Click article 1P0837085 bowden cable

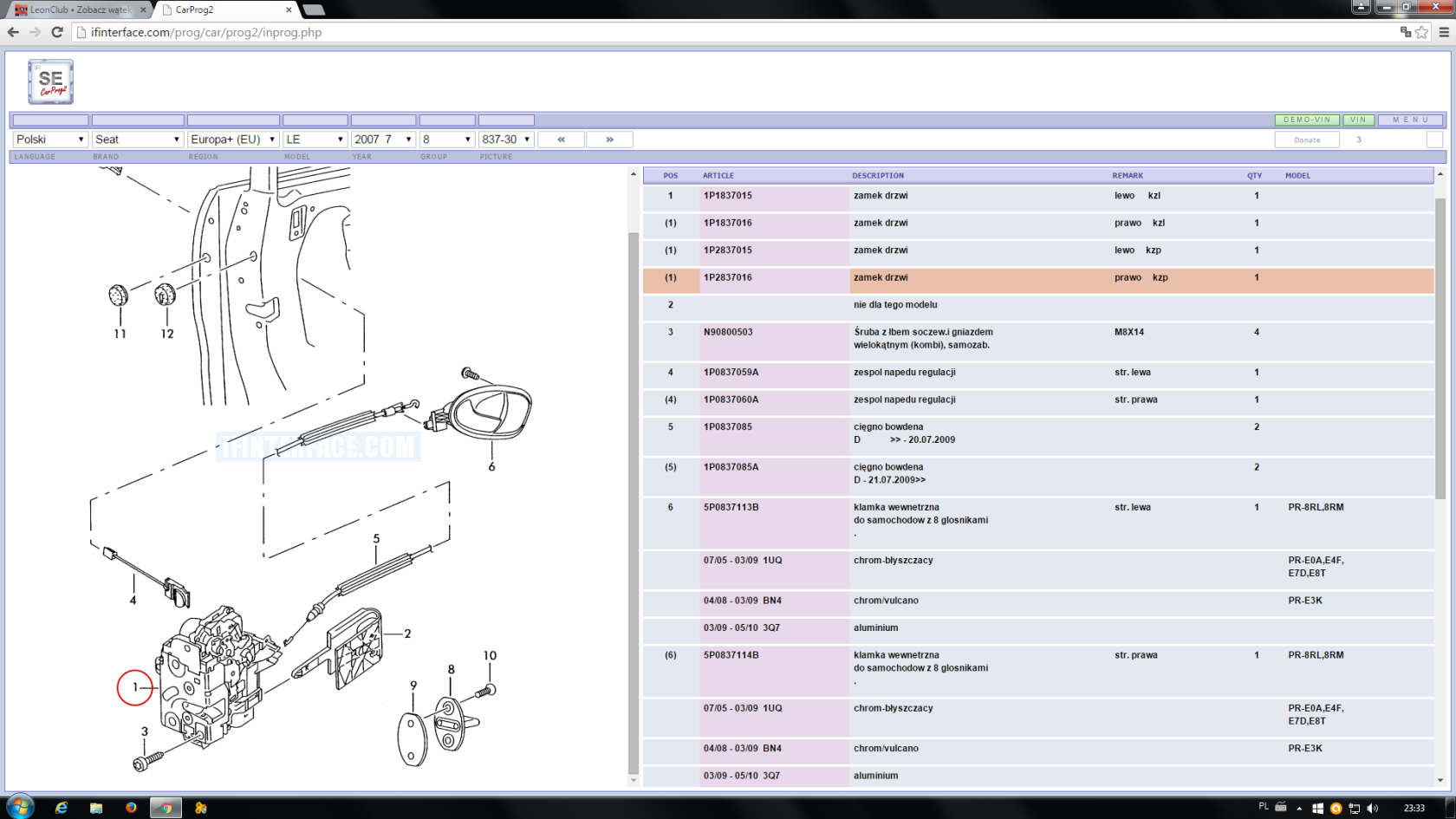(x=728, y=427)
